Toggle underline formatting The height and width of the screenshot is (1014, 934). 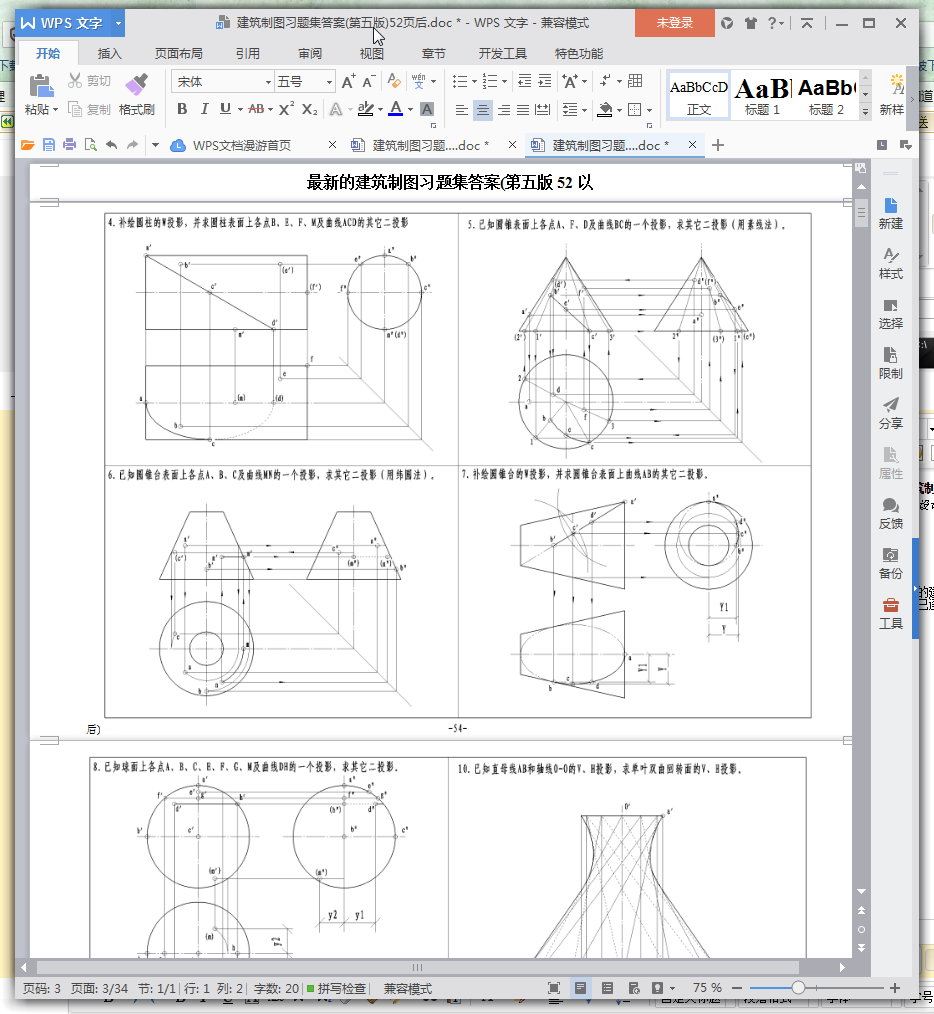225,109
